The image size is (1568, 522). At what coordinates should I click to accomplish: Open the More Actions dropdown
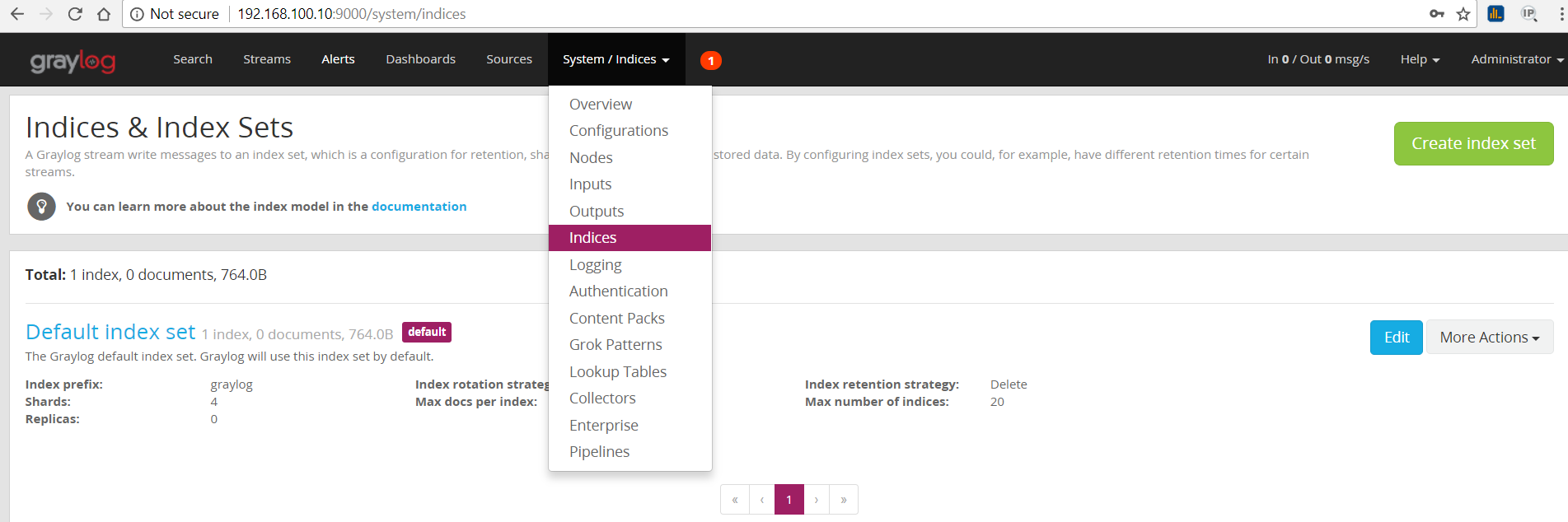(x=1490, y=338)
